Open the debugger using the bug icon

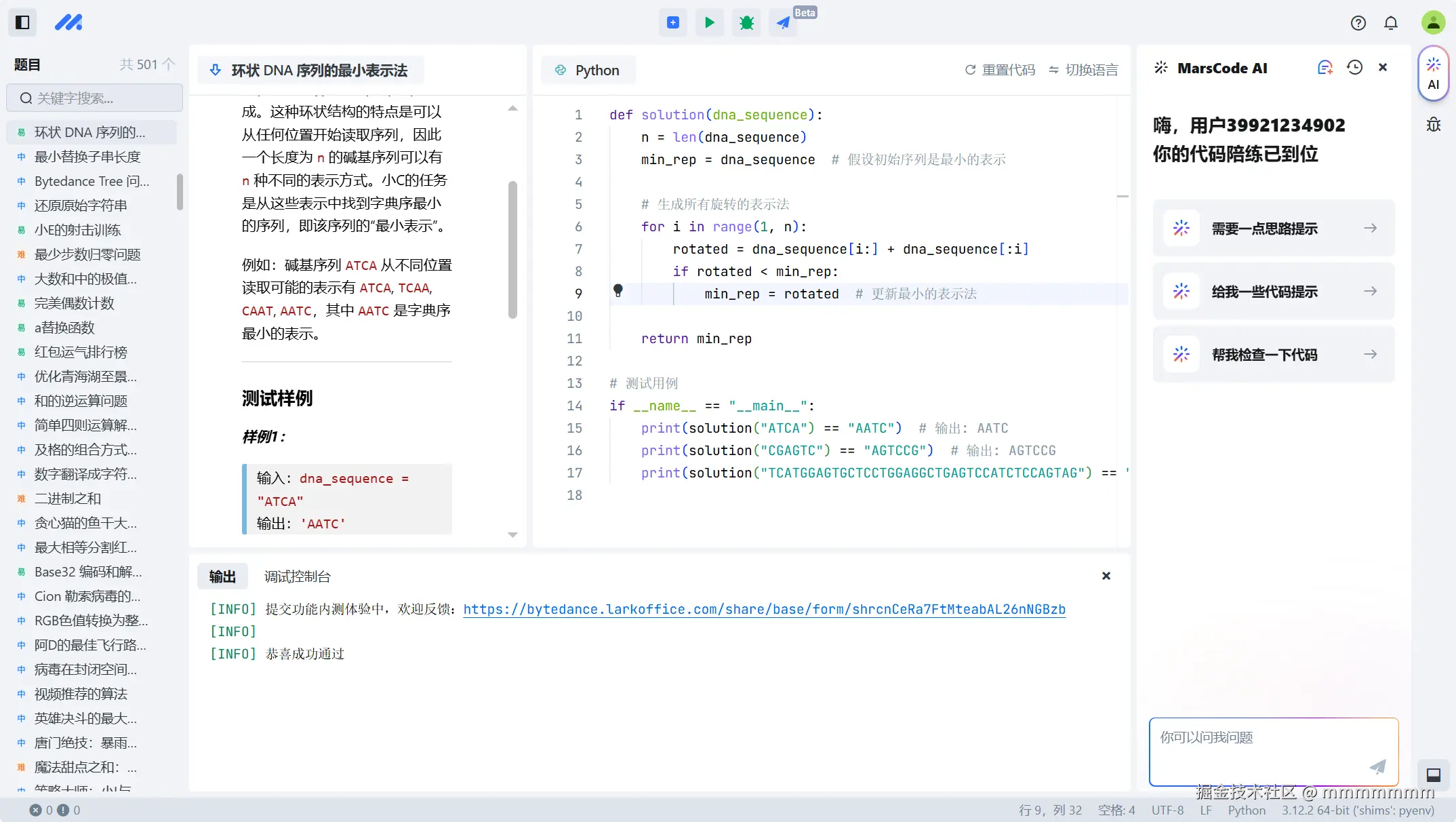point(746,22)
